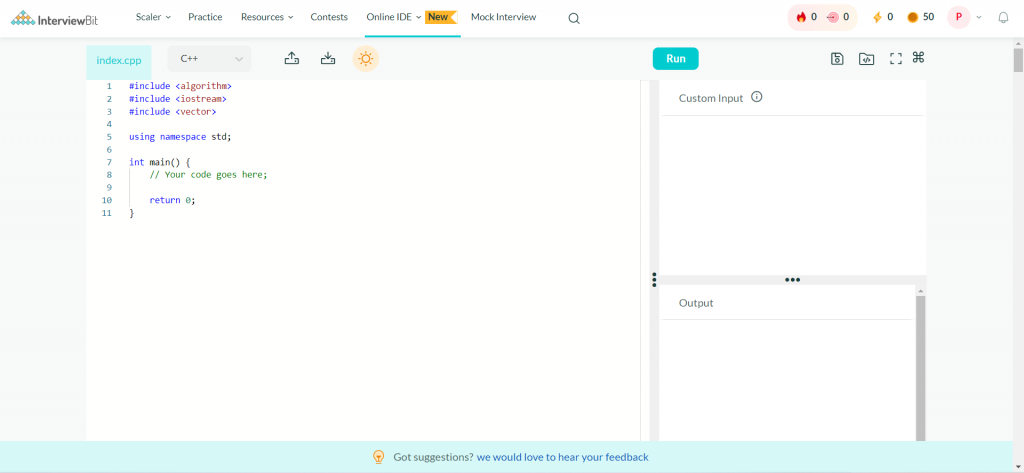Click the Custom Input info icon
The height and width of the screenshot is (473, 1024).
coord(757,97)
